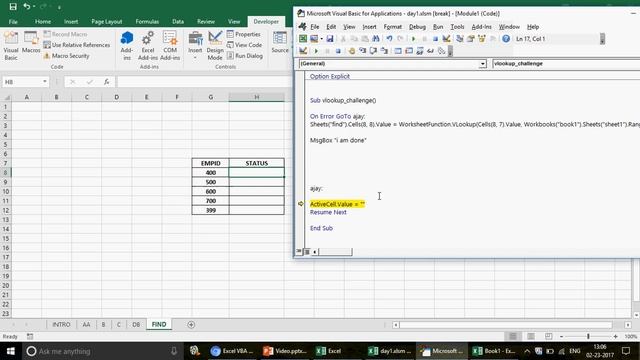Undo in the VBA standard toolbar

pos(389,39)
